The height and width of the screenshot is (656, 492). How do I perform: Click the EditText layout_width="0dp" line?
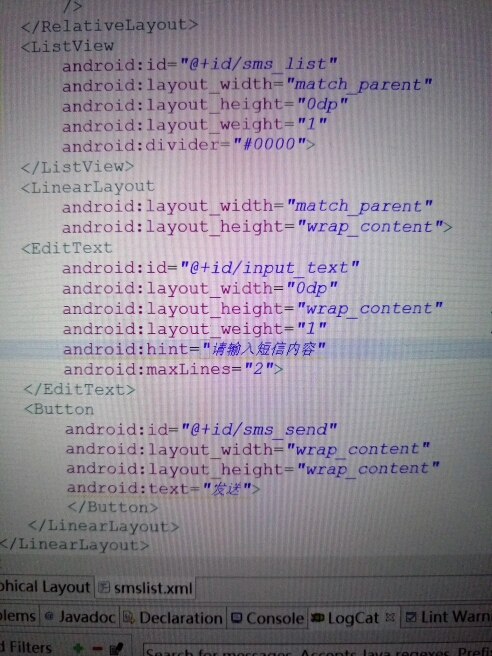[200, 288]
